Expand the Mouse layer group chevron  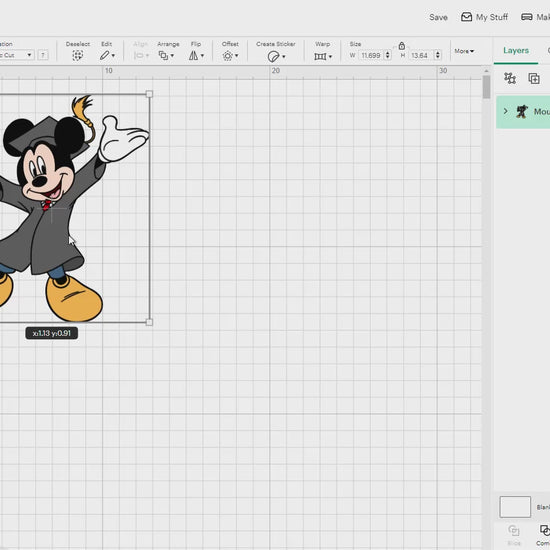(505, 111)
